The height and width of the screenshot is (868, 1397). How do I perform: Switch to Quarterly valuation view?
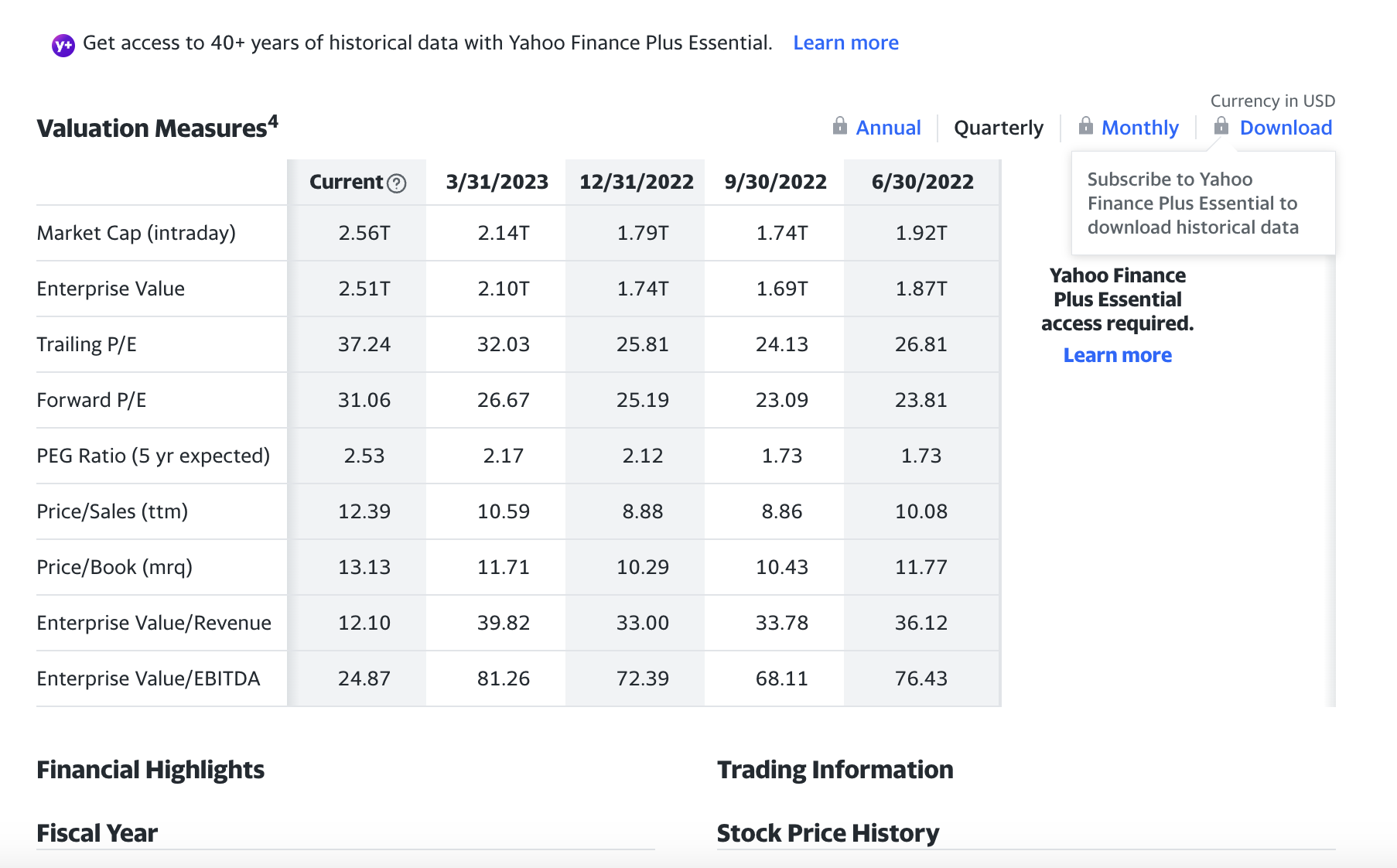tap(998, 127)
